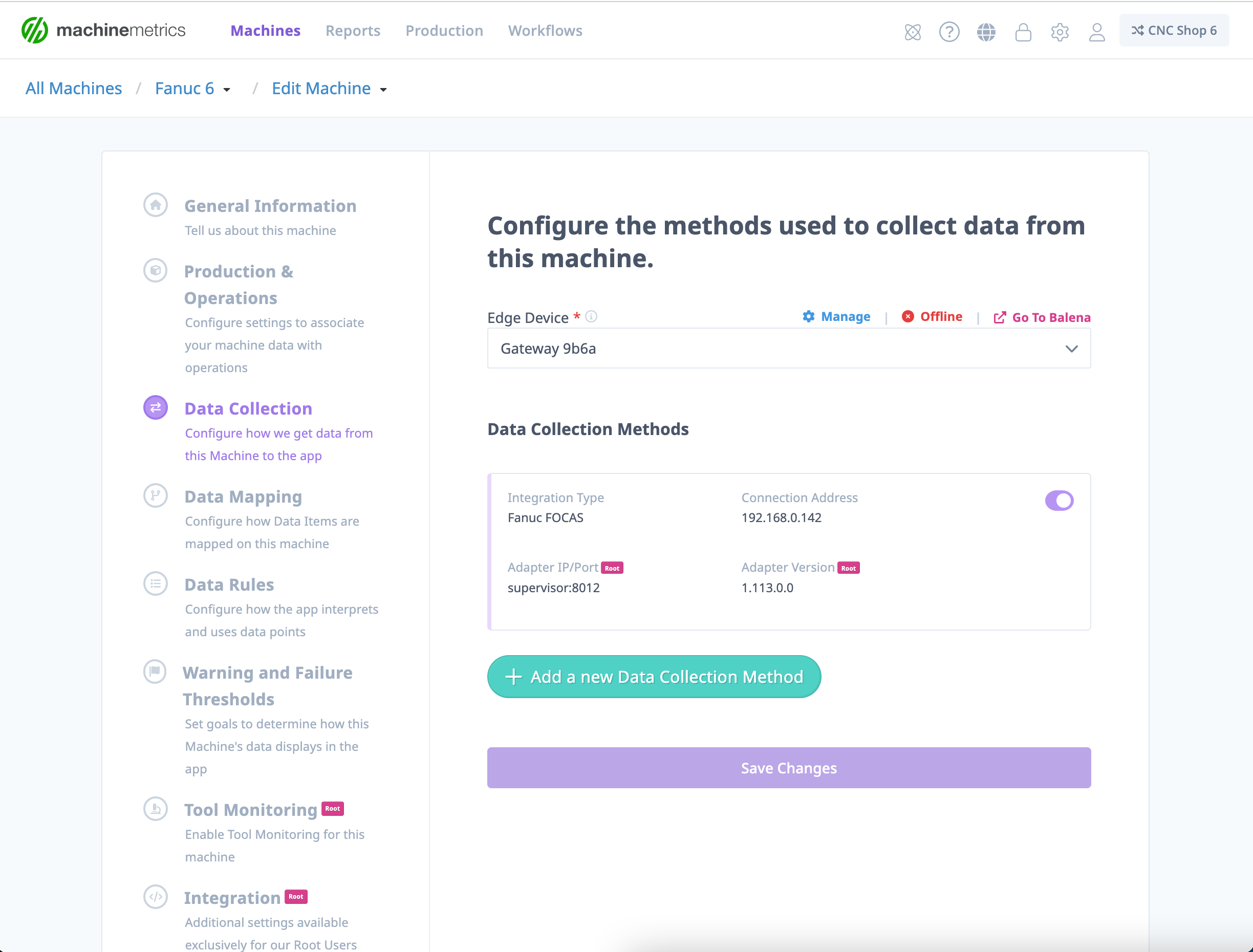Image resolution: width=1253 pixels, height=952 pixels.
Task: Click the MachineMetrics logo icon
Action: 35,31
